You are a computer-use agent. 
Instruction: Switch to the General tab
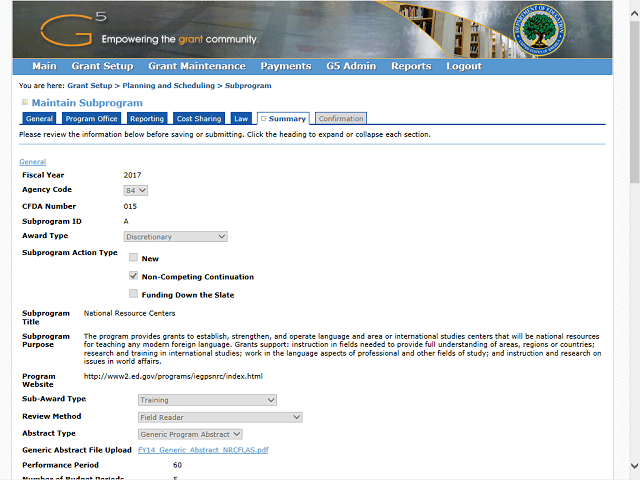click(x=39, y=118)
